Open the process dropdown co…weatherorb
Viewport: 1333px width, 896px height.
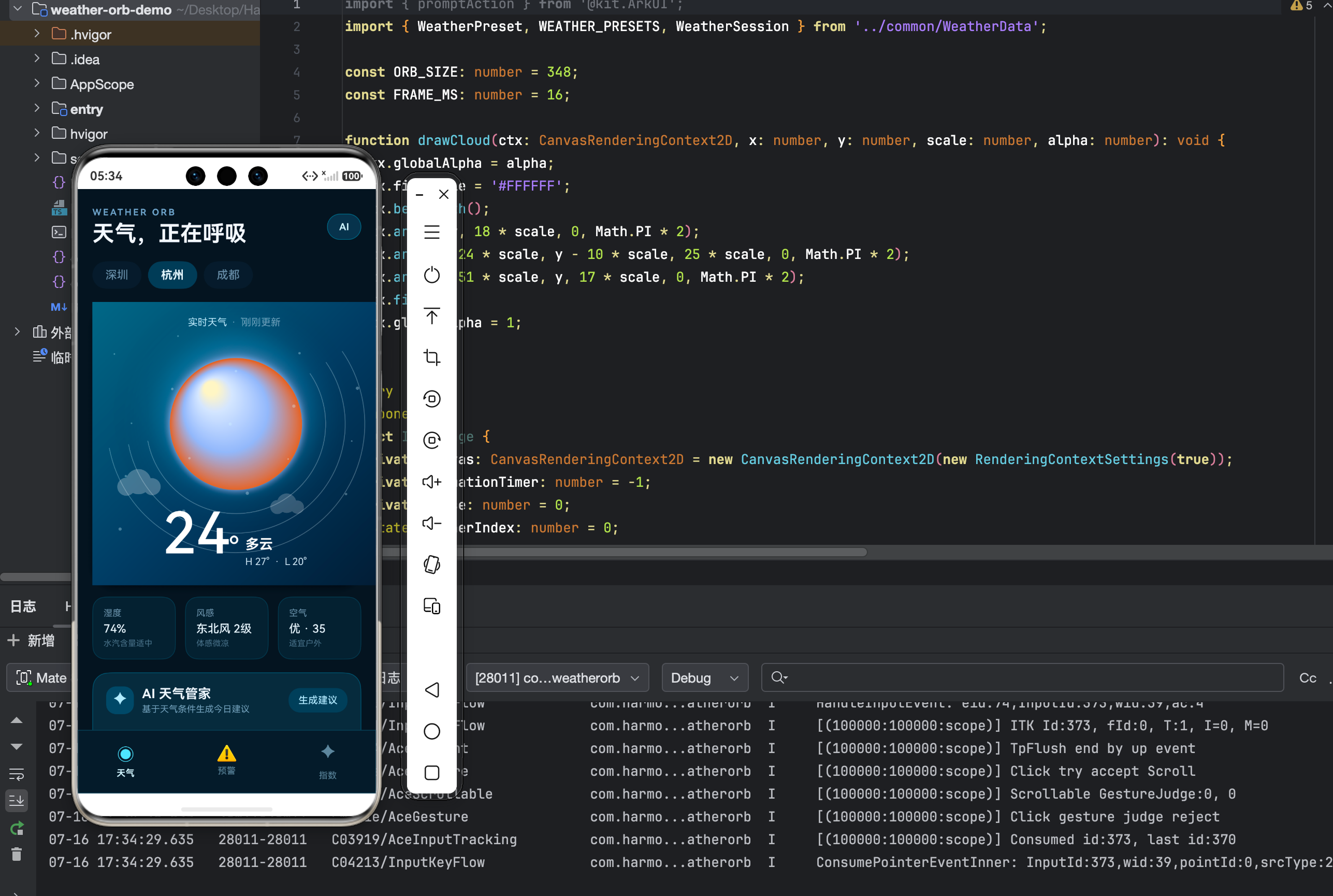click(557, 678)
